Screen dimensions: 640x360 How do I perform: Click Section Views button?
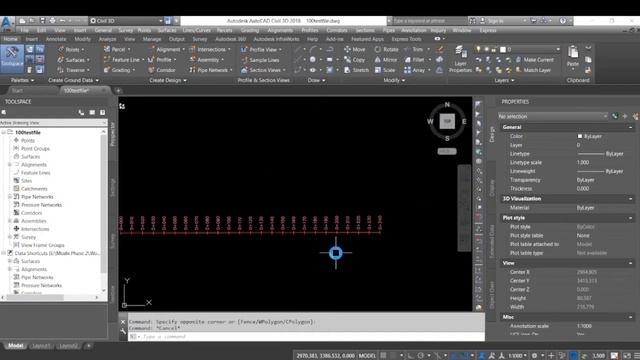tap(262, 70)
